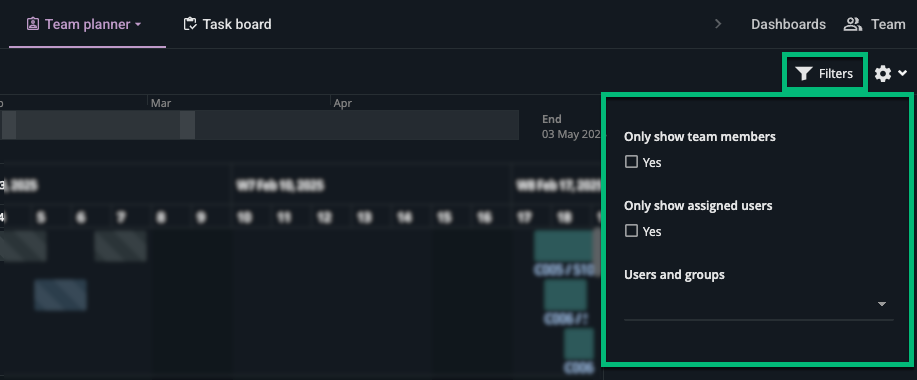Click the Team planner icon

click(x=33, y=25)
